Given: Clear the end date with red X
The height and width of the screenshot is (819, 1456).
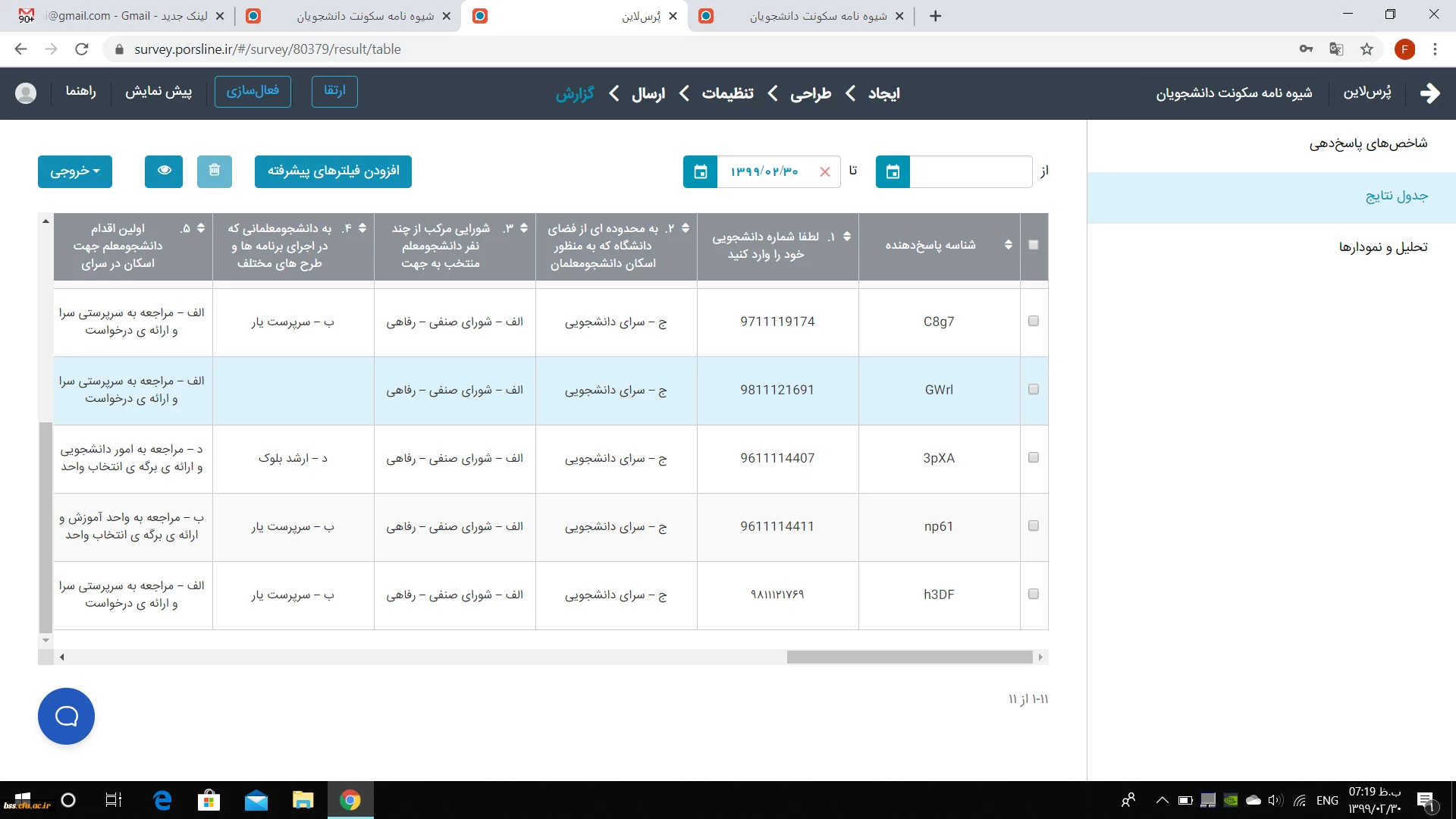Looking at the screenshot, I should [825, 171].
